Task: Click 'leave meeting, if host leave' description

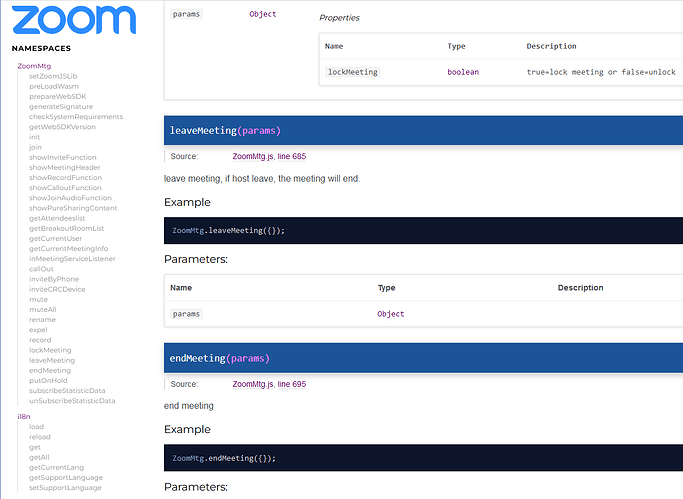Action: point(262,179)
